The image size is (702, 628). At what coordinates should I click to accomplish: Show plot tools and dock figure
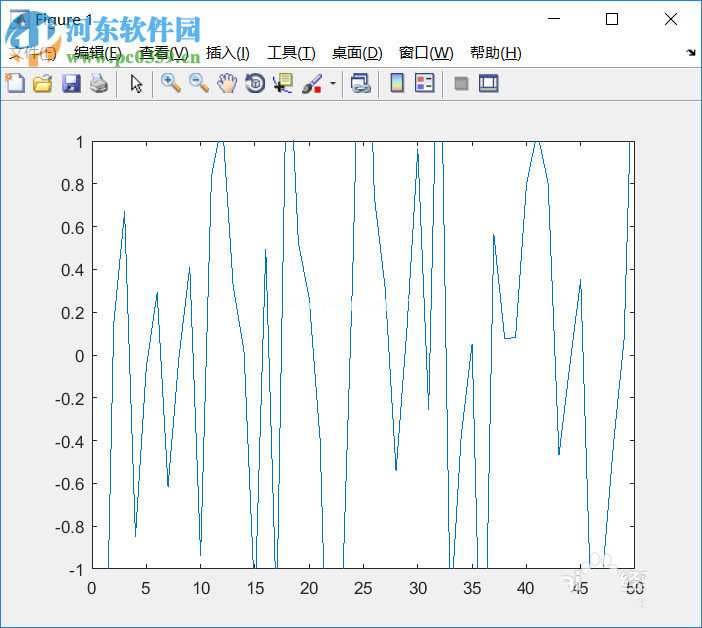(x=488, y=84)
